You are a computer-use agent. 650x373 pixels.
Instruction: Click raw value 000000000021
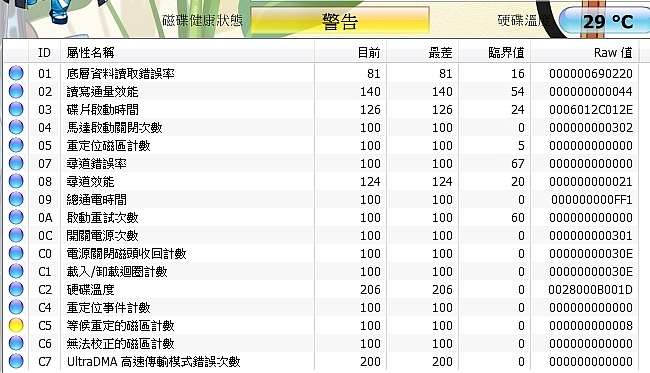(591, 182)
